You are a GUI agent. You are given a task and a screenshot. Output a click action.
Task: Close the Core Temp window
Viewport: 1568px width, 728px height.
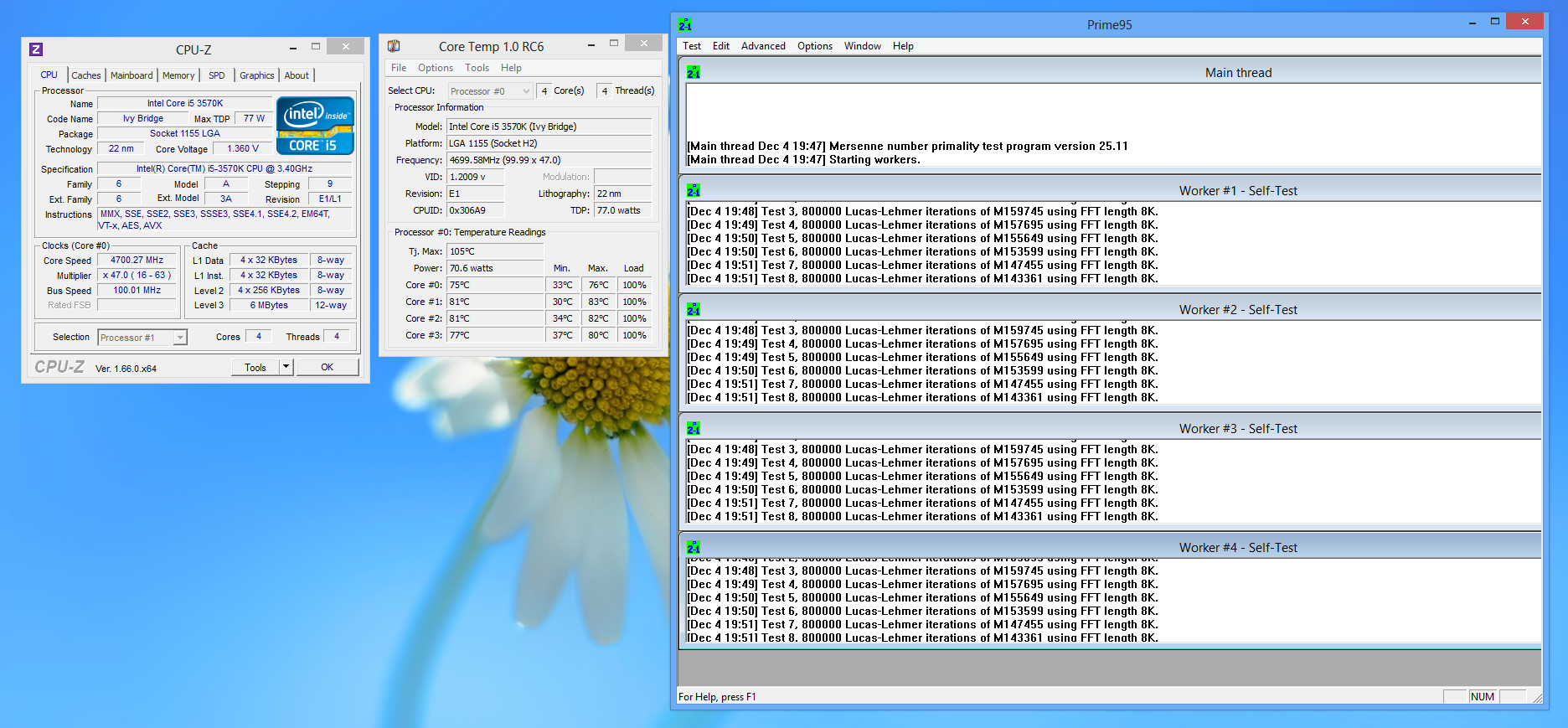643,44
